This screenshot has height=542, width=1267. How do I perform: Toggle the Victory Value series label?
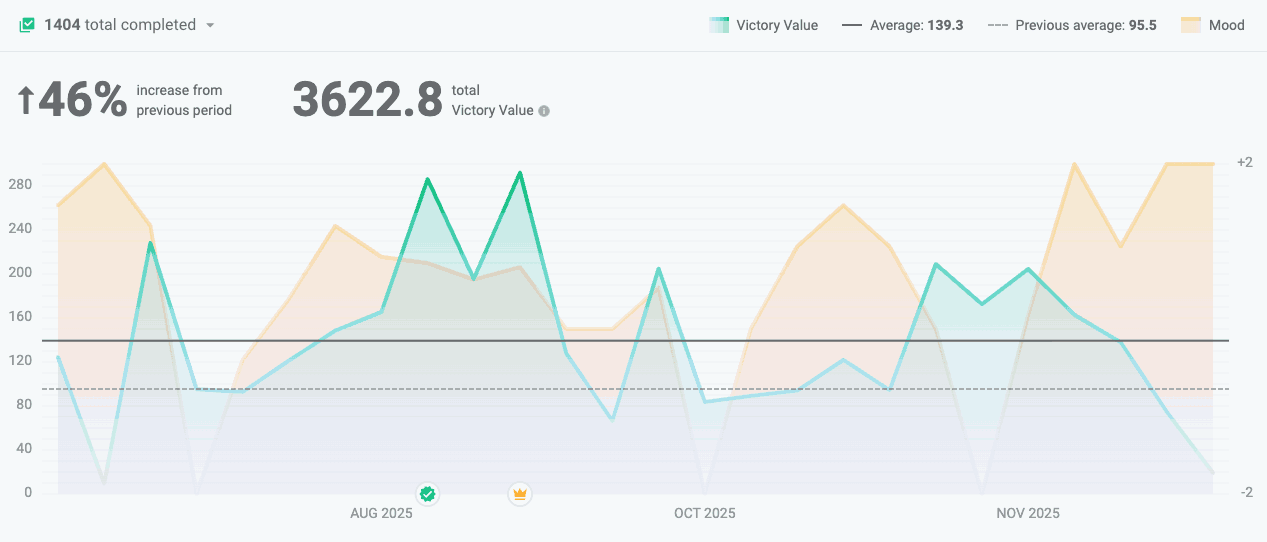[777, 26]
